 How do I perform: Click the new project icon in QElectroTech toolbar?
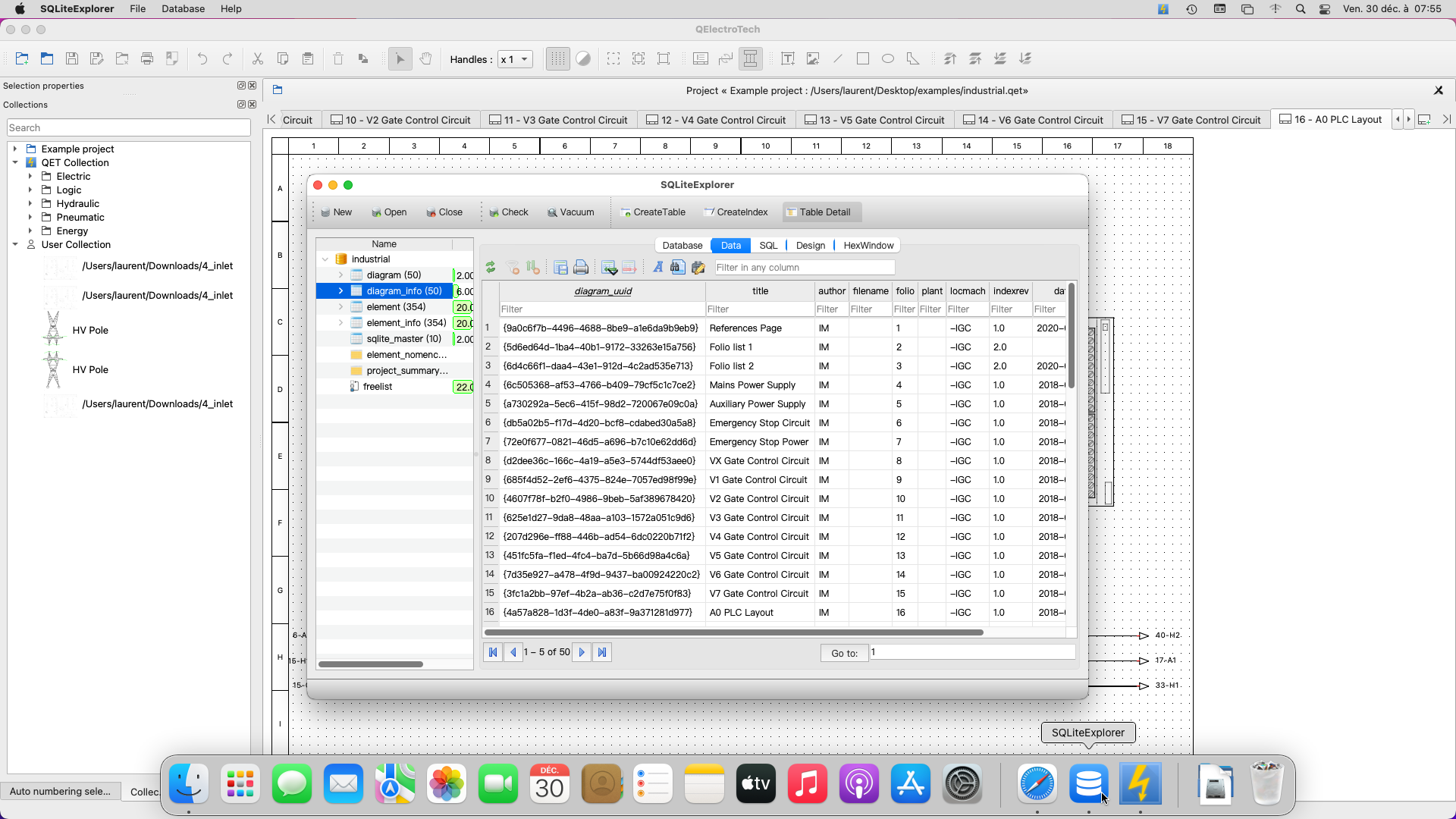coord(22,59)
